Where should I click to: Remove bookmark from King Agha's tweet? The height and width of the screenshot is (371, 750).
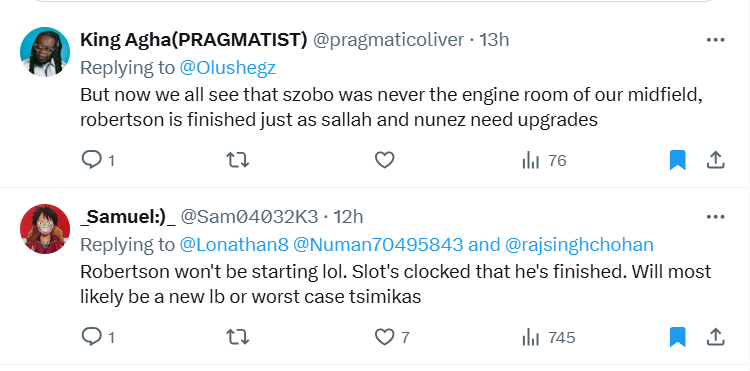(x=677, y=160)
